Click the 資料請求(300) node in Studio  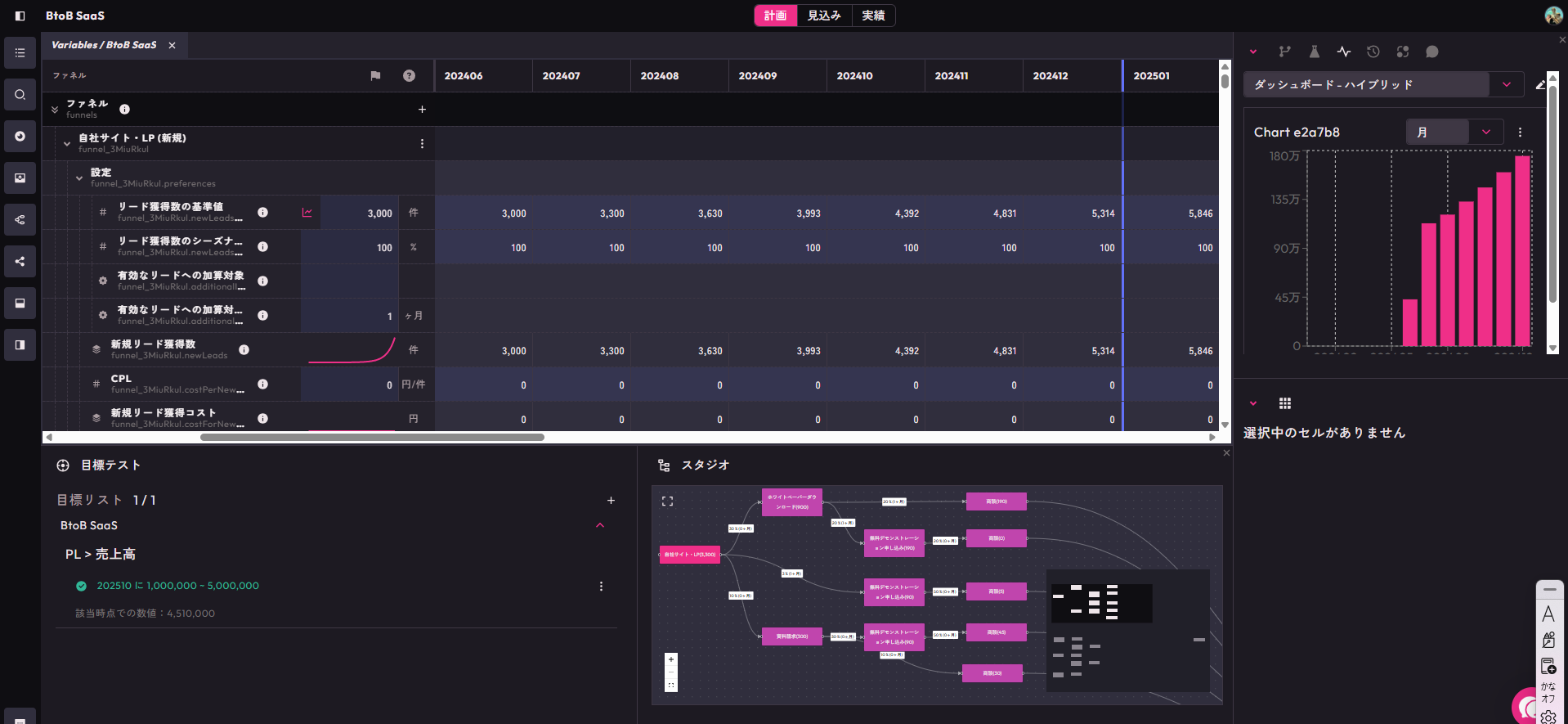click(x=791, y=636)
